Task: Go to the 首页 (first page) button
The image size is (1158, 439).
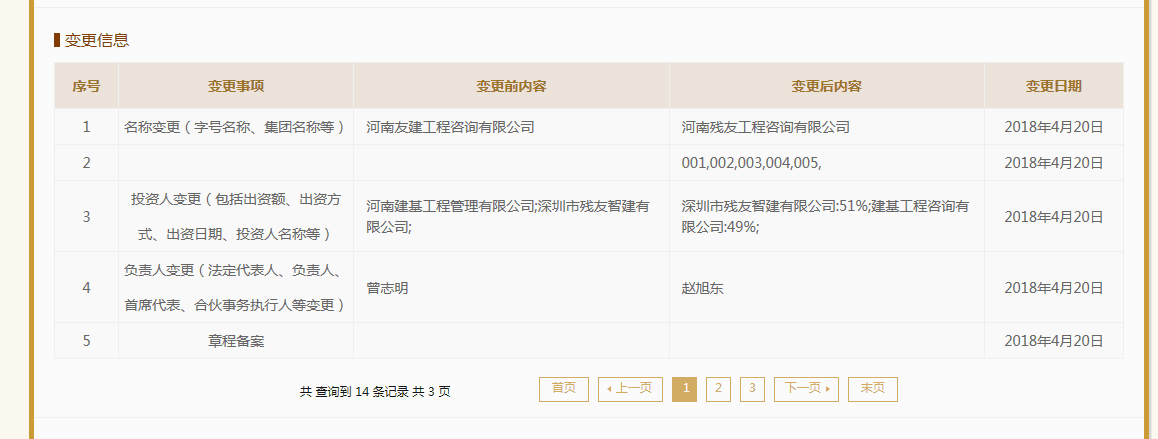Action: [564, 389]
